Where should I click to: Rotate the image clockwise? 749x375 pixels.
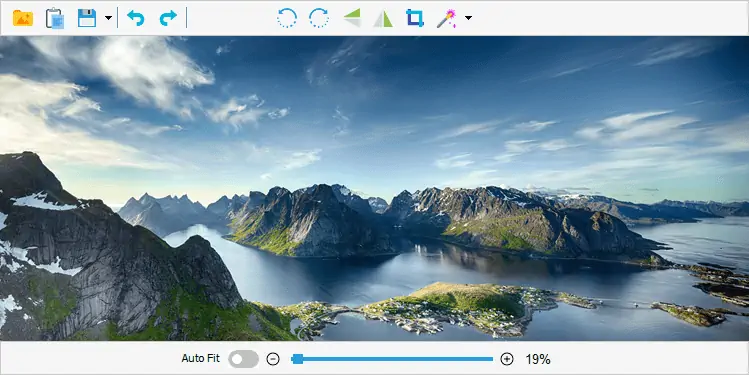[x=319, y=18]
